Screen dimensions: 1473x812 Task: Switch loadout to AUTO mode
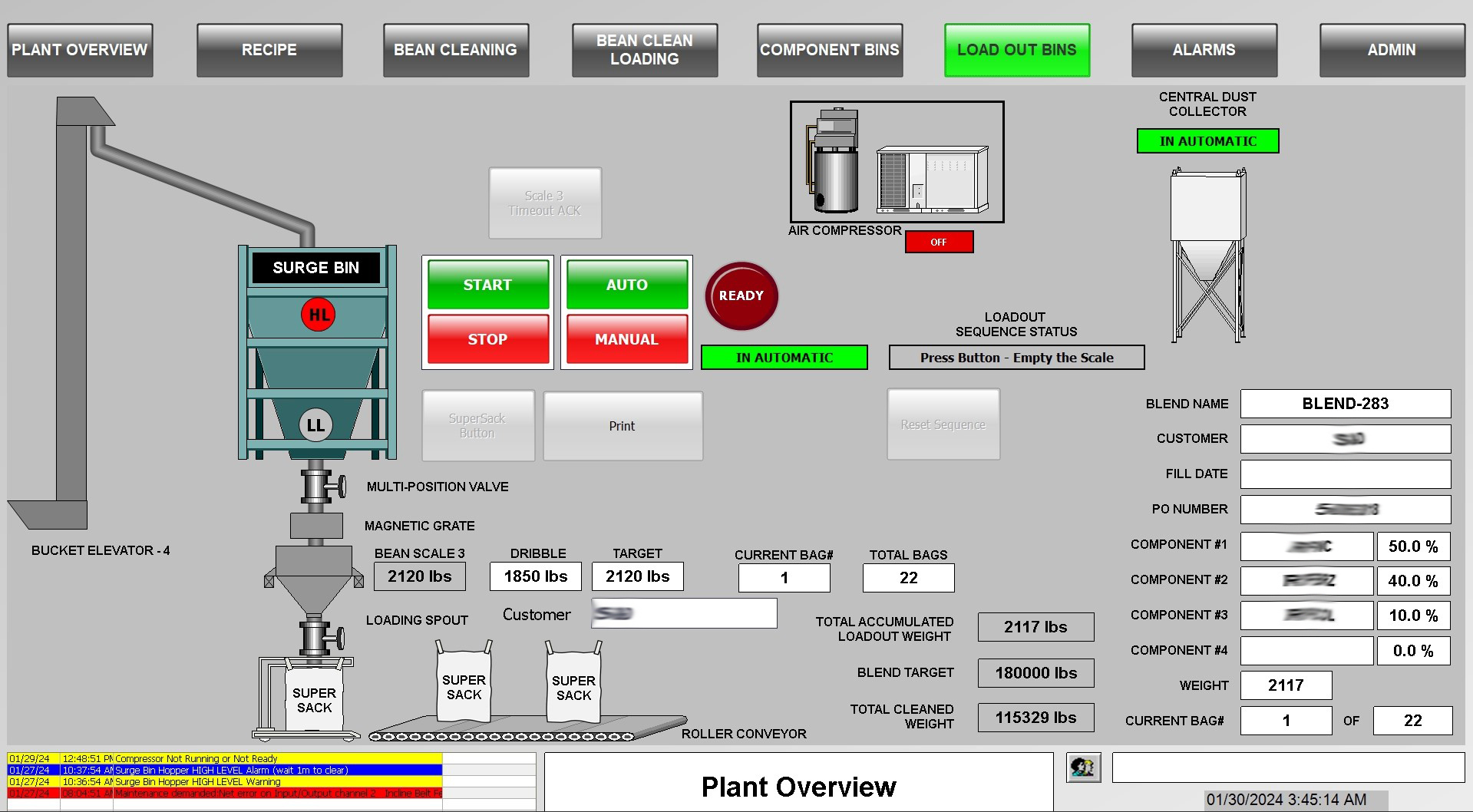point(626,285)
